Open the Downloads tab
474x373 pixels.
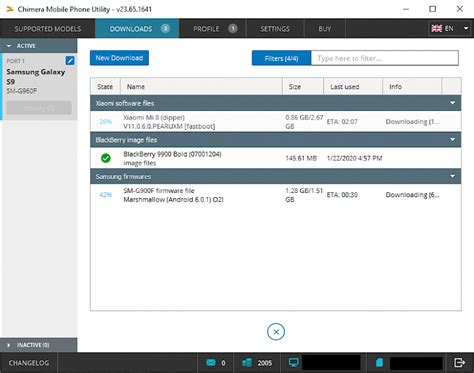tap(137, 29)
